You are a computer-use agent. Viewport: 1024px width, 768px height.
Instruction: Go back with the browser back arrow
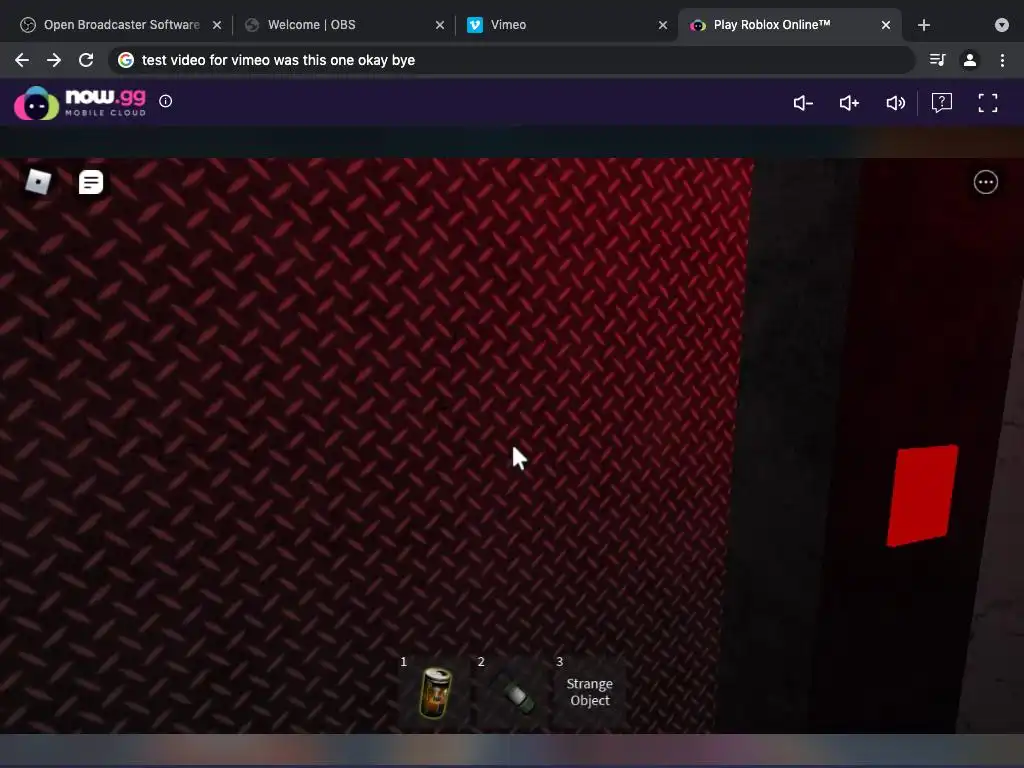(22, 60)
